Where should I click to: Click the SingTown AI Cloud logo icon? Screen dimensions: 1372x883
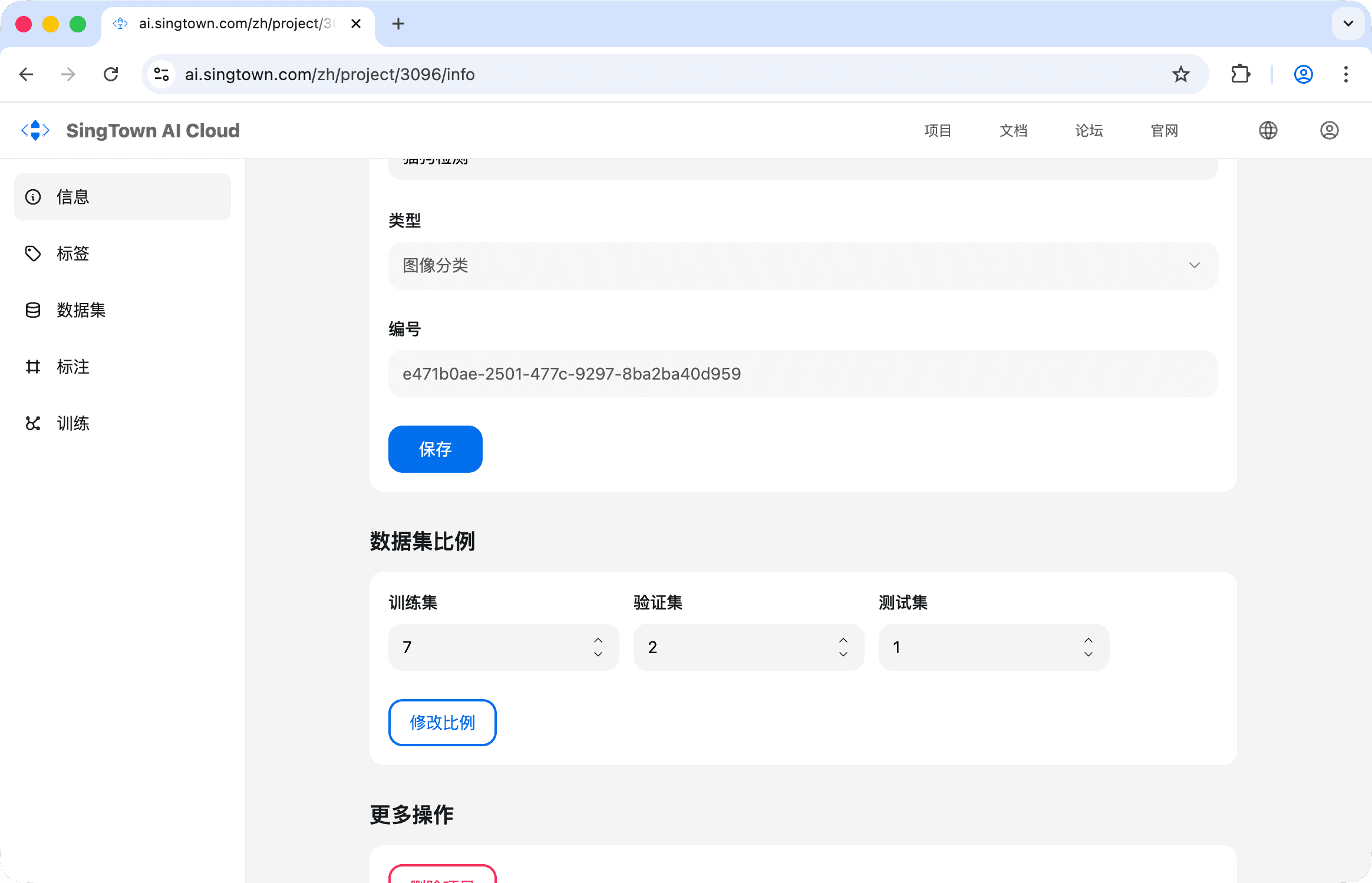click(x=35, y=130)
